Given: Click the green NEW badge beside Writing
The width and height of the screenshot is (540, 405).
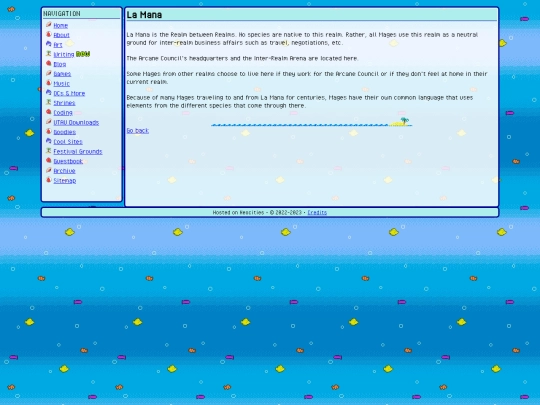Looking at the screenshot, I should coord(83,54).
